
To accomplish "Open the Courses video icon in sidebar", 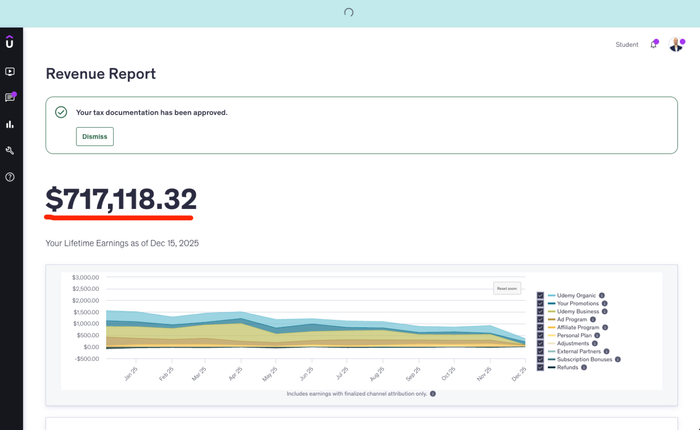I will pos(10,72).
